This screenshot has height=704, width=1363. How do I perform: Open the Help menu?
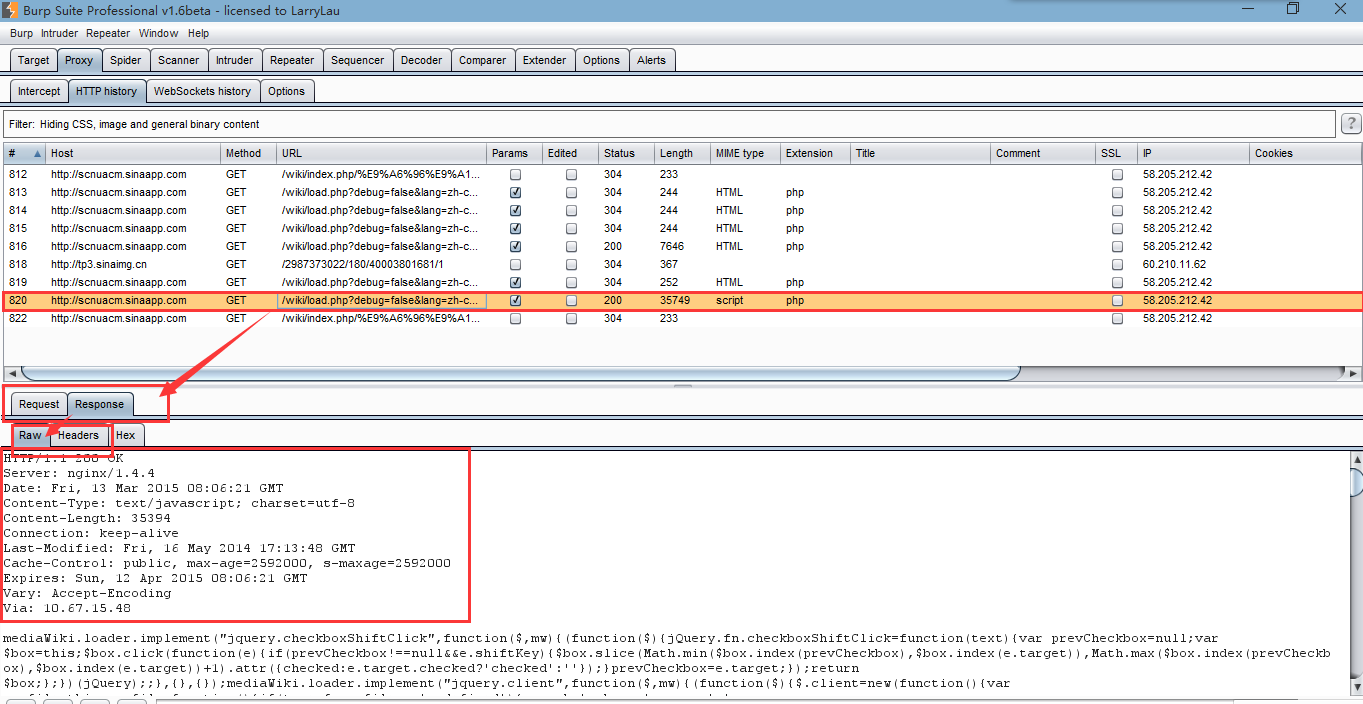pyautogui.click(x=198, y=33)
